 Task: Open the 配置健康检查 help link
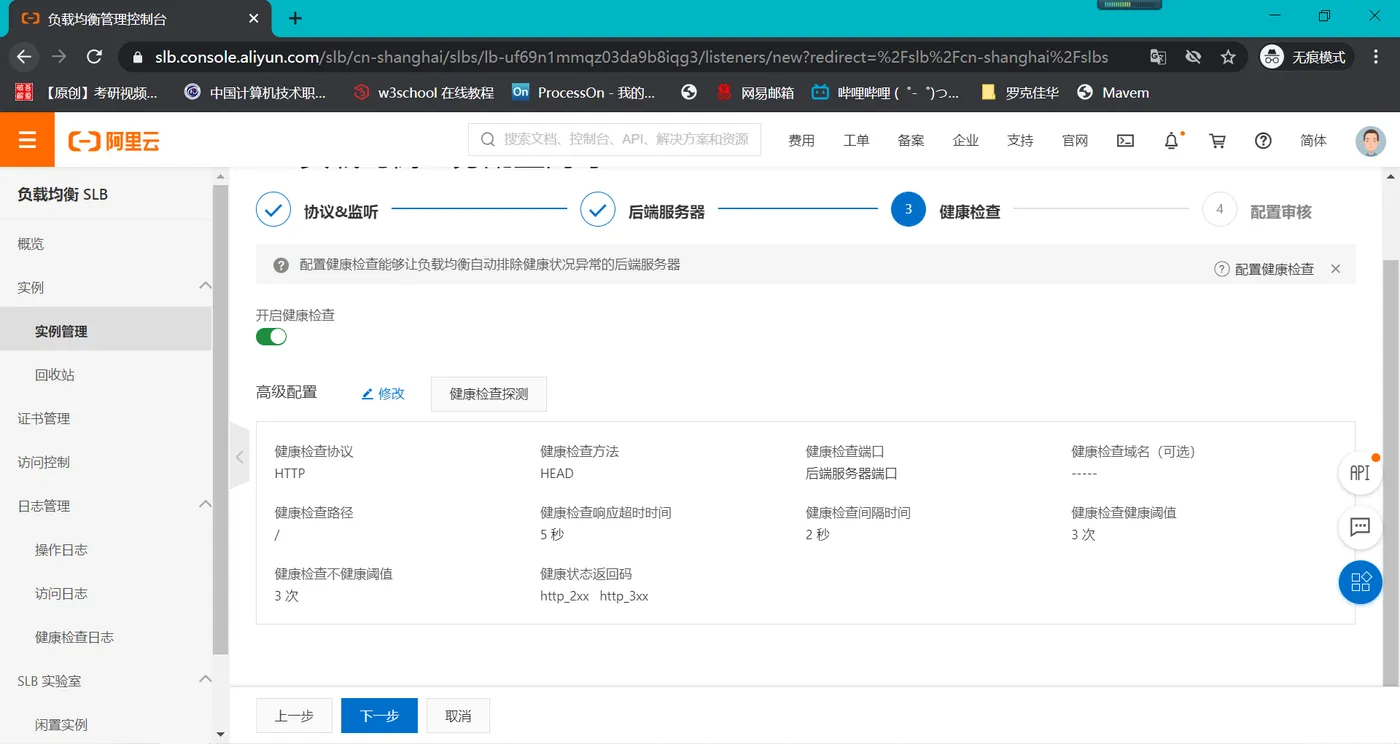[x=1264, y=269]
